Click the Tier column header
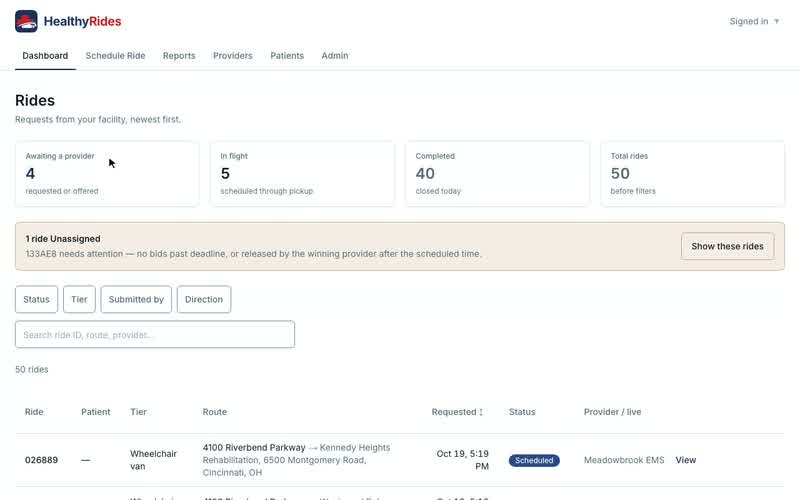 (x=138, y=412)
